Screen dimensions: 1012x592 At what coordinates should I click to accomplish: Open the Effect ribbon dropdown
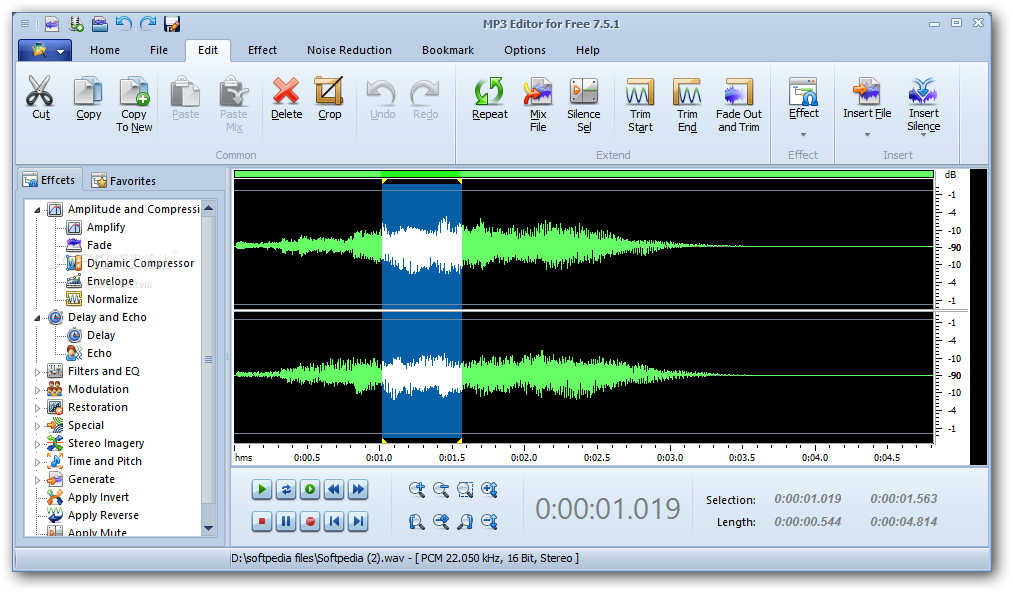click(804, 135)
